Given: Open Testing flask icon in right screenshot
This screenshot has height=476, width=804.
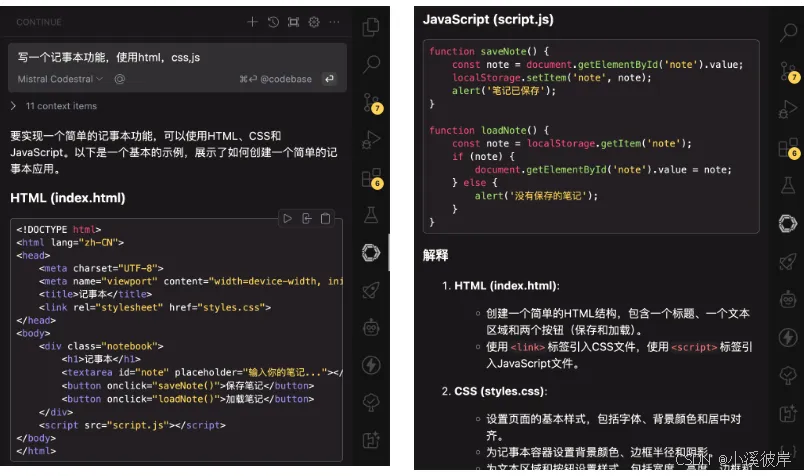Looking at the screenshot, I should 788,185.
